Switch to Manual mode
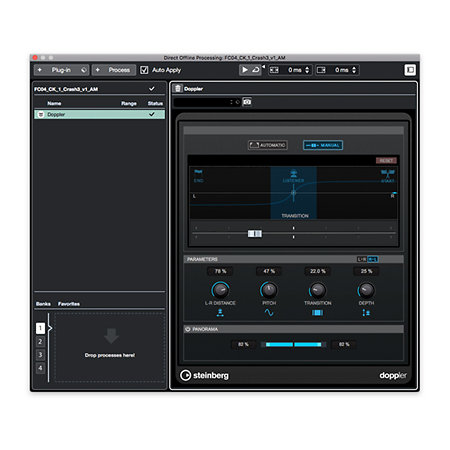This screenshot has height=450, width=450. point(323,145)
